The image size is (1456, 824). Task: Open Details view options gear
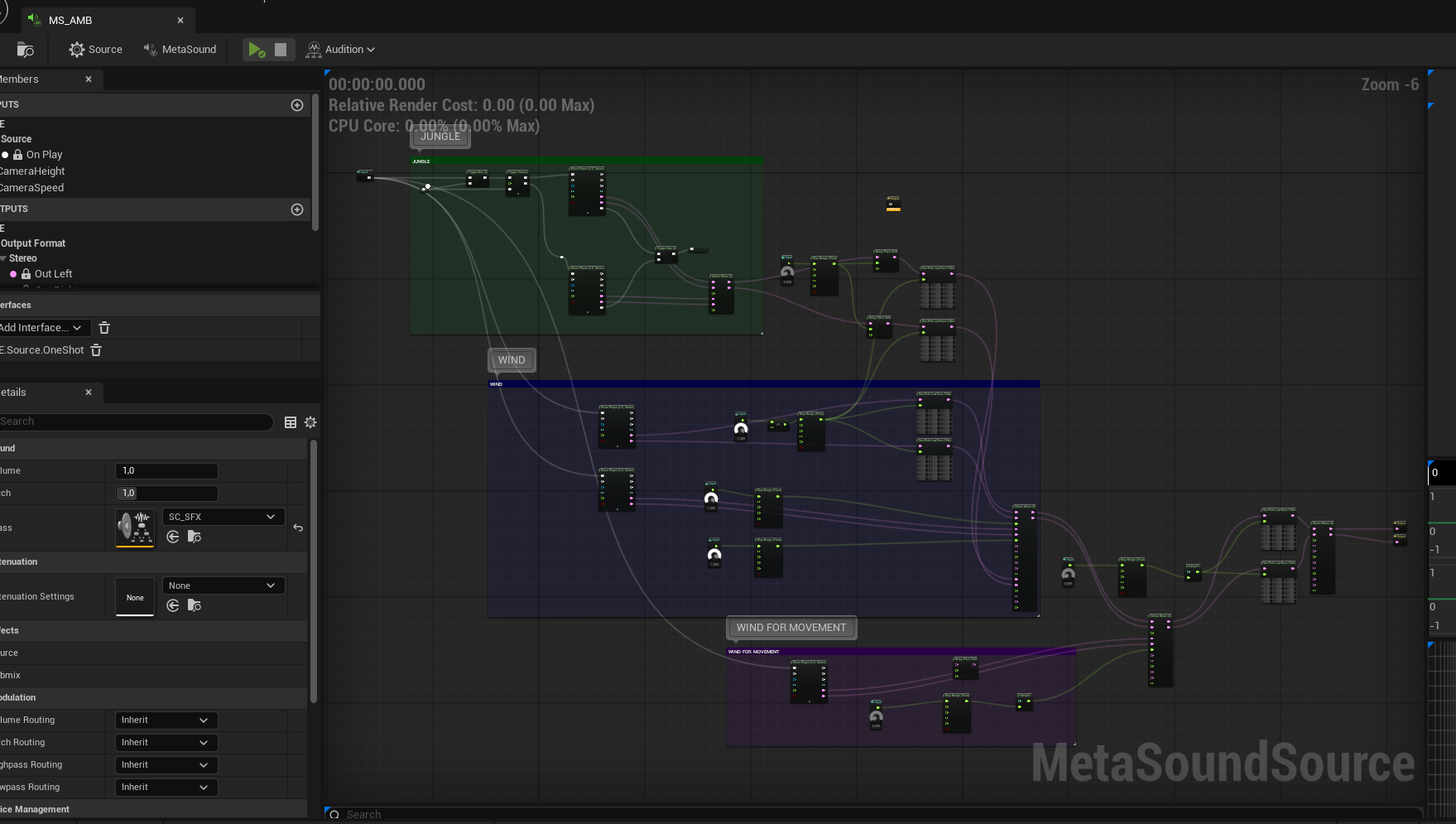coord(310,422)
